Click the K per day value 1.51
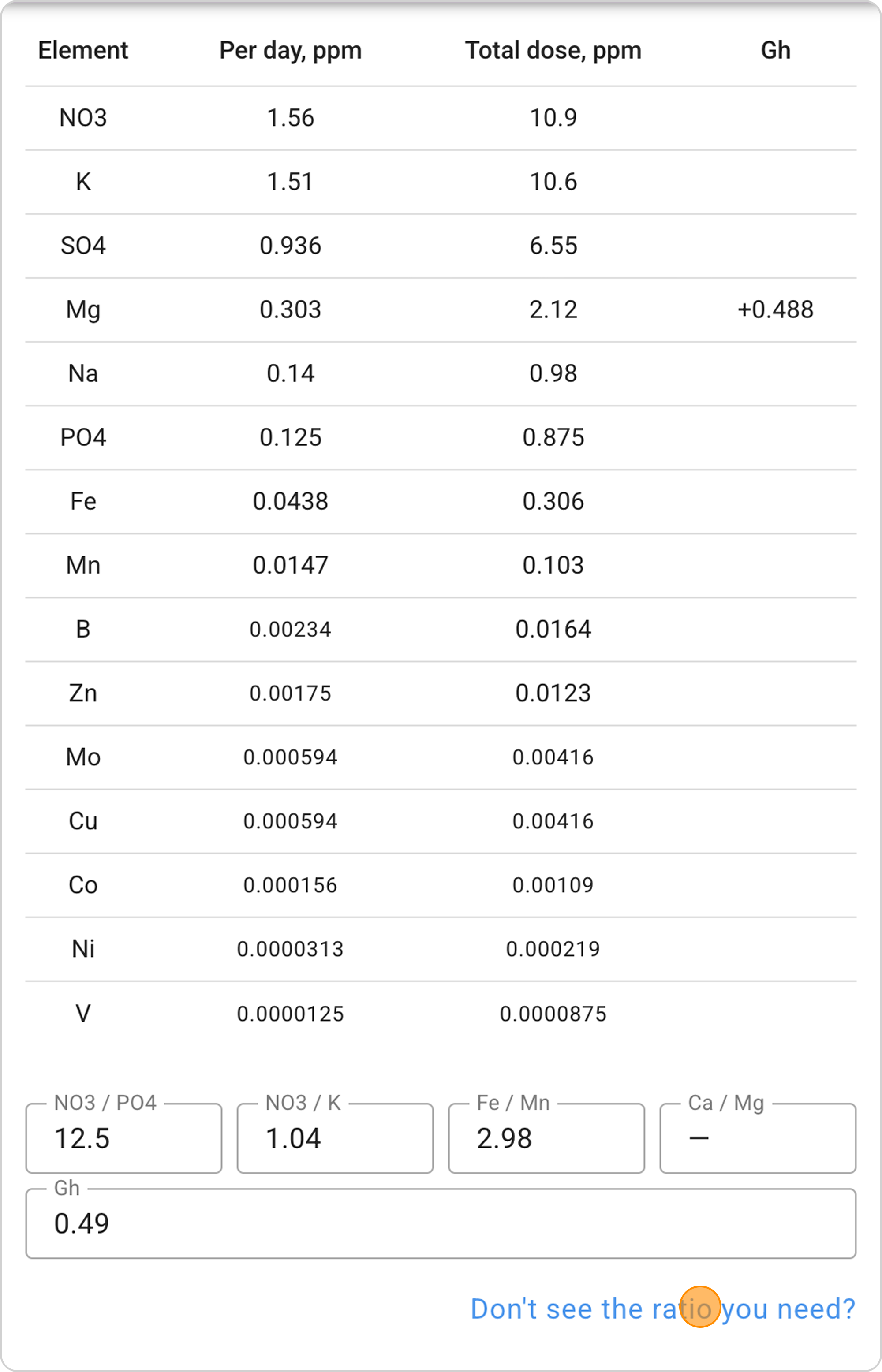The width and height of the screenshot is (882, 1372). point(290,182)
